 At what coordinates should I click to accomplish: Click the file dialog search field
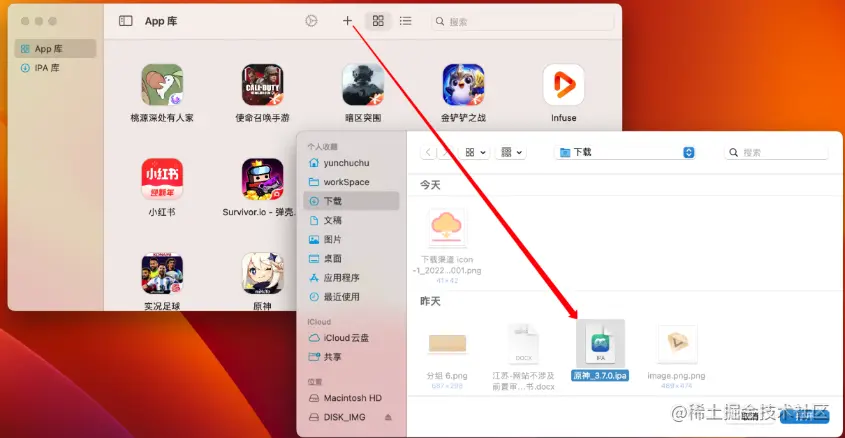(776, 152)
